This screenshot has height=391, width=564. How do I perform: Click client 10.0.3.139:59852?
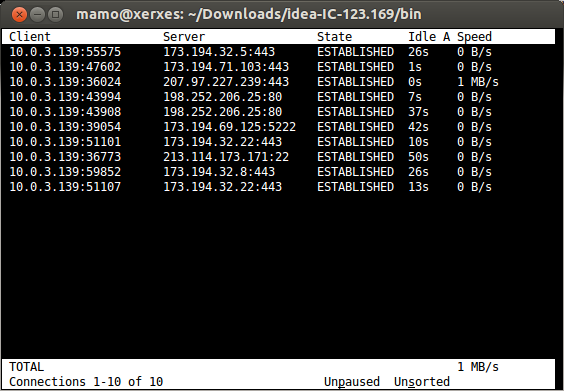[65, 172]
